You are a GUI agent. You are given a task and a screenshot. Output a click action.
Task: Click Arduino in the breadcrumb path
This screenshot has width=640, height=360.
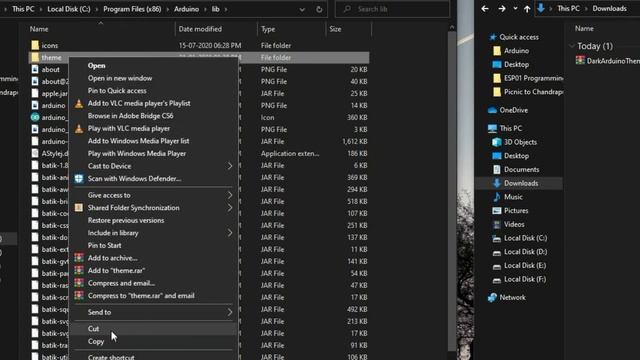pos(187,9)
